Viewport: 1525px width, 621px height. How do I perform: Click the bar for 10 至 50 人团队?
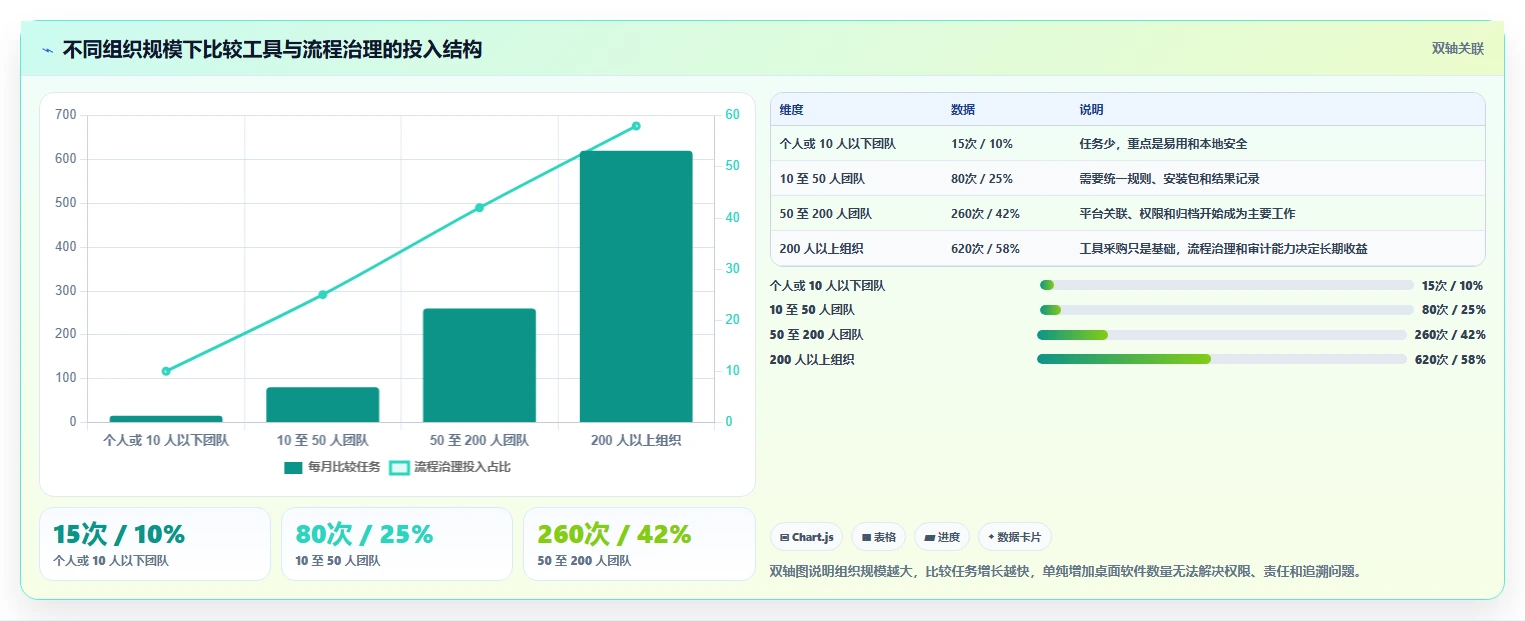pos(323,404)
